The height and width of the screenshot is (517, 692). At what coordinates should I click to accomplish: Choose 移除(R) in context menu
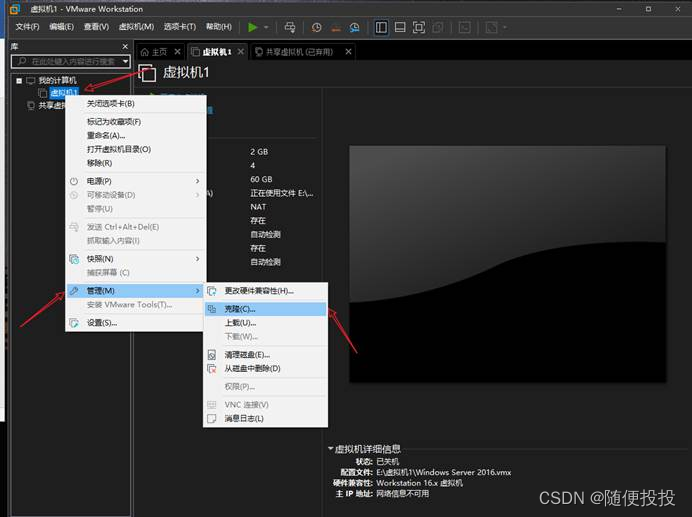tap(136, 163)
